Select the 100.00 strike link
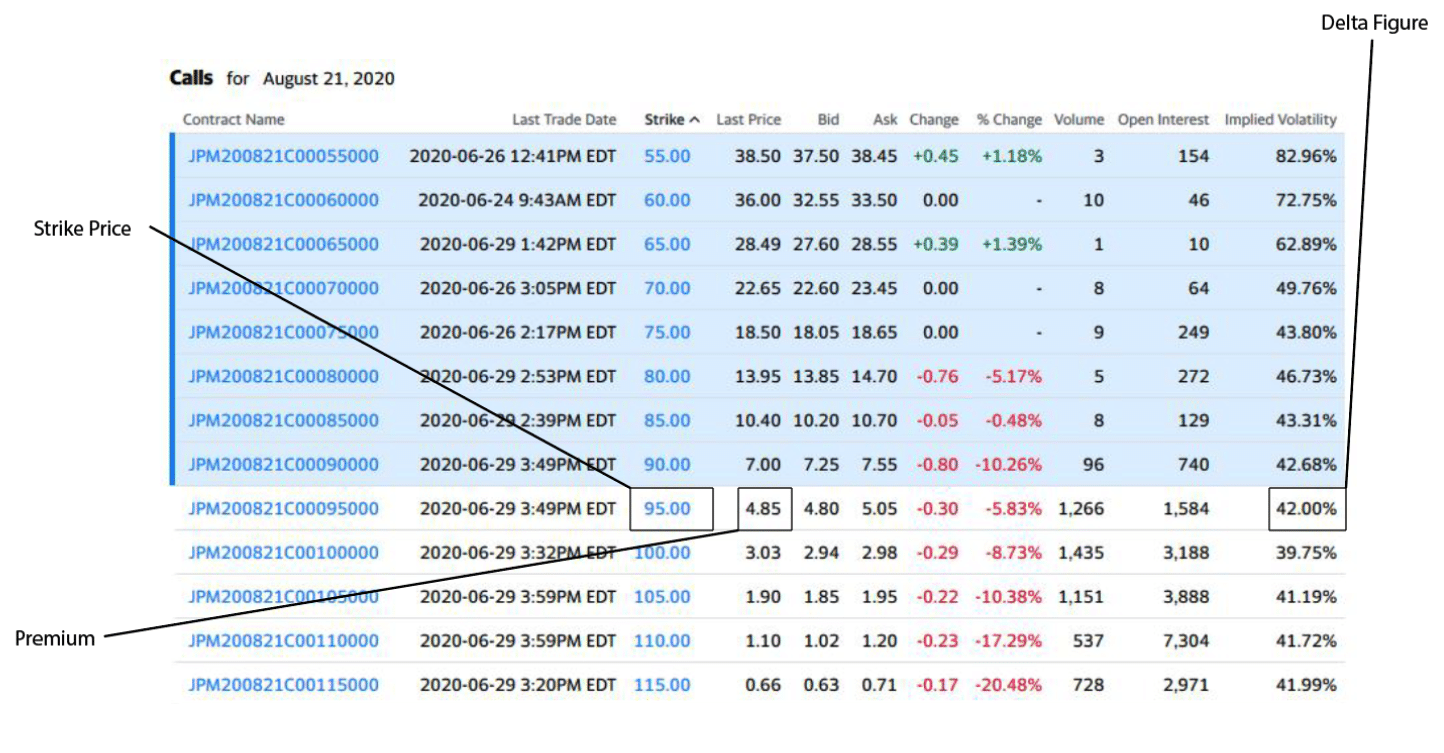Viewport: 1444px width, 753px height. [662, 552]
